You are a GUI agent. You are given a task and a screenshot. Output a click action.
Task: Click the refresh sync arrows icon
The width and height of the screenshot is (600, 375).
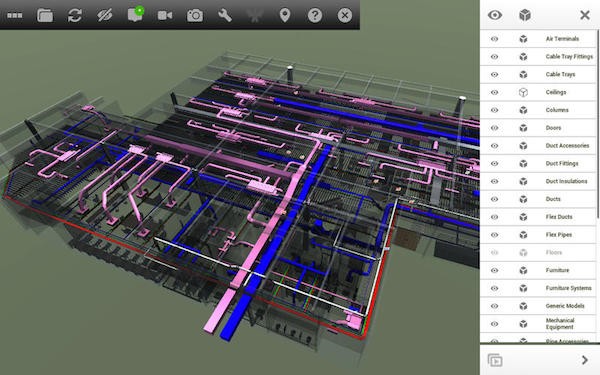(x=75, y=15)
